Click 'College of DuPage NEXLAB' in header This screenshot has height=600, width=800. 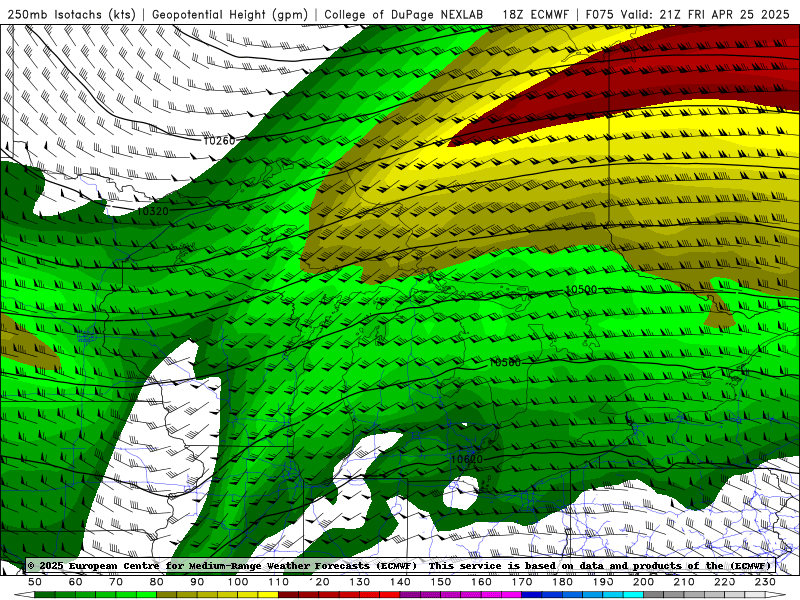pos(403,15)
